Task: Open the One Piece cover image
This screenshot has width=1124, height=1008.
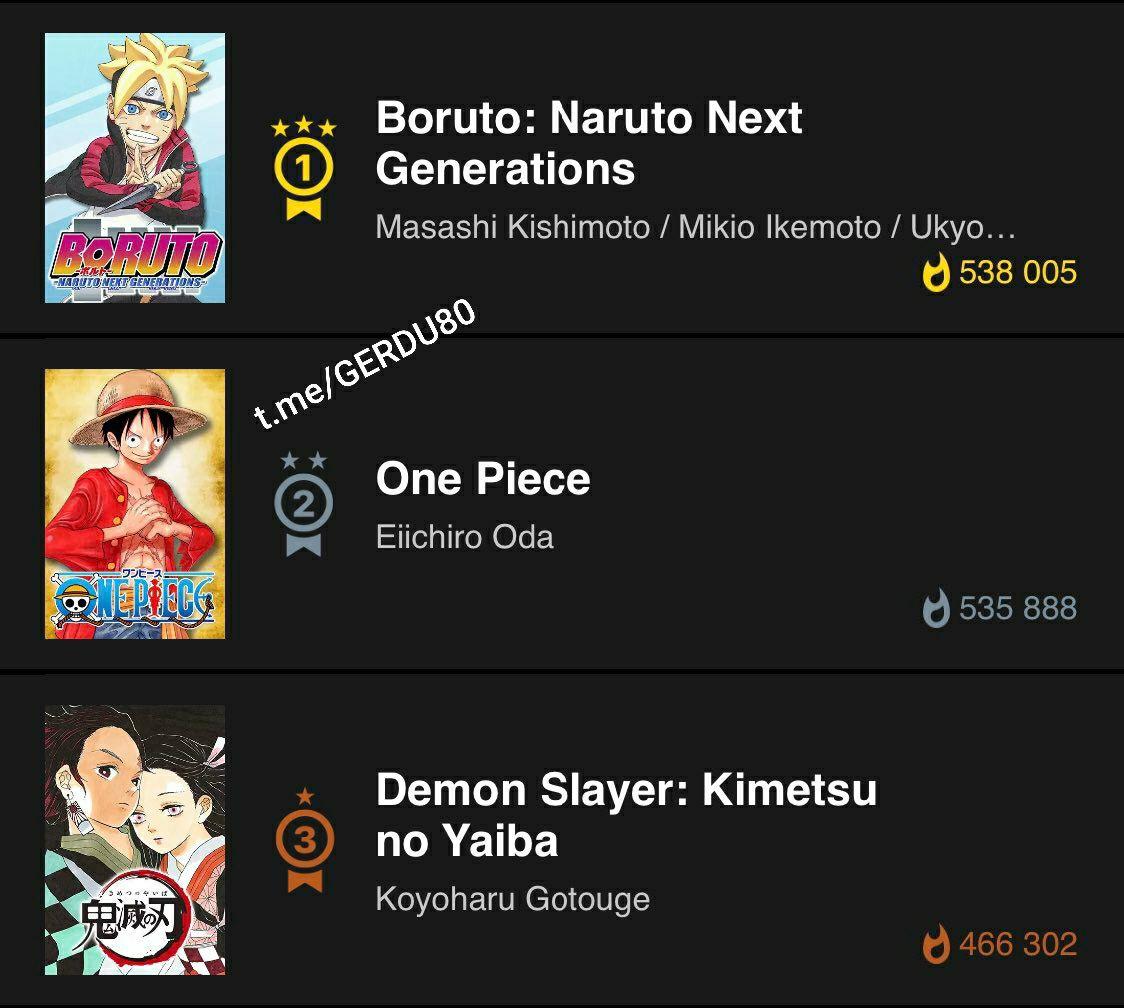Action: coord(135,504)
